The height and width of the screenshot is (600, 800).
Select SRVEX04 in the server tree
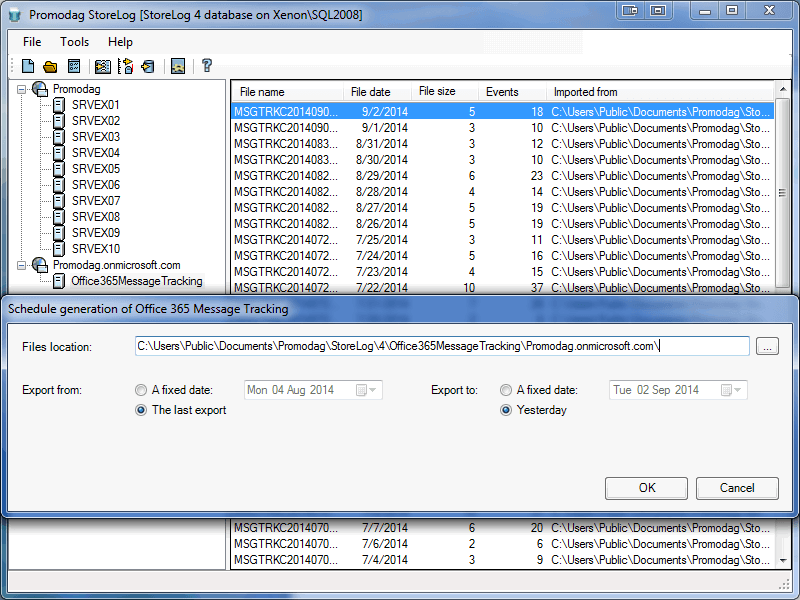pyautogui.click(x=96, y=153)
